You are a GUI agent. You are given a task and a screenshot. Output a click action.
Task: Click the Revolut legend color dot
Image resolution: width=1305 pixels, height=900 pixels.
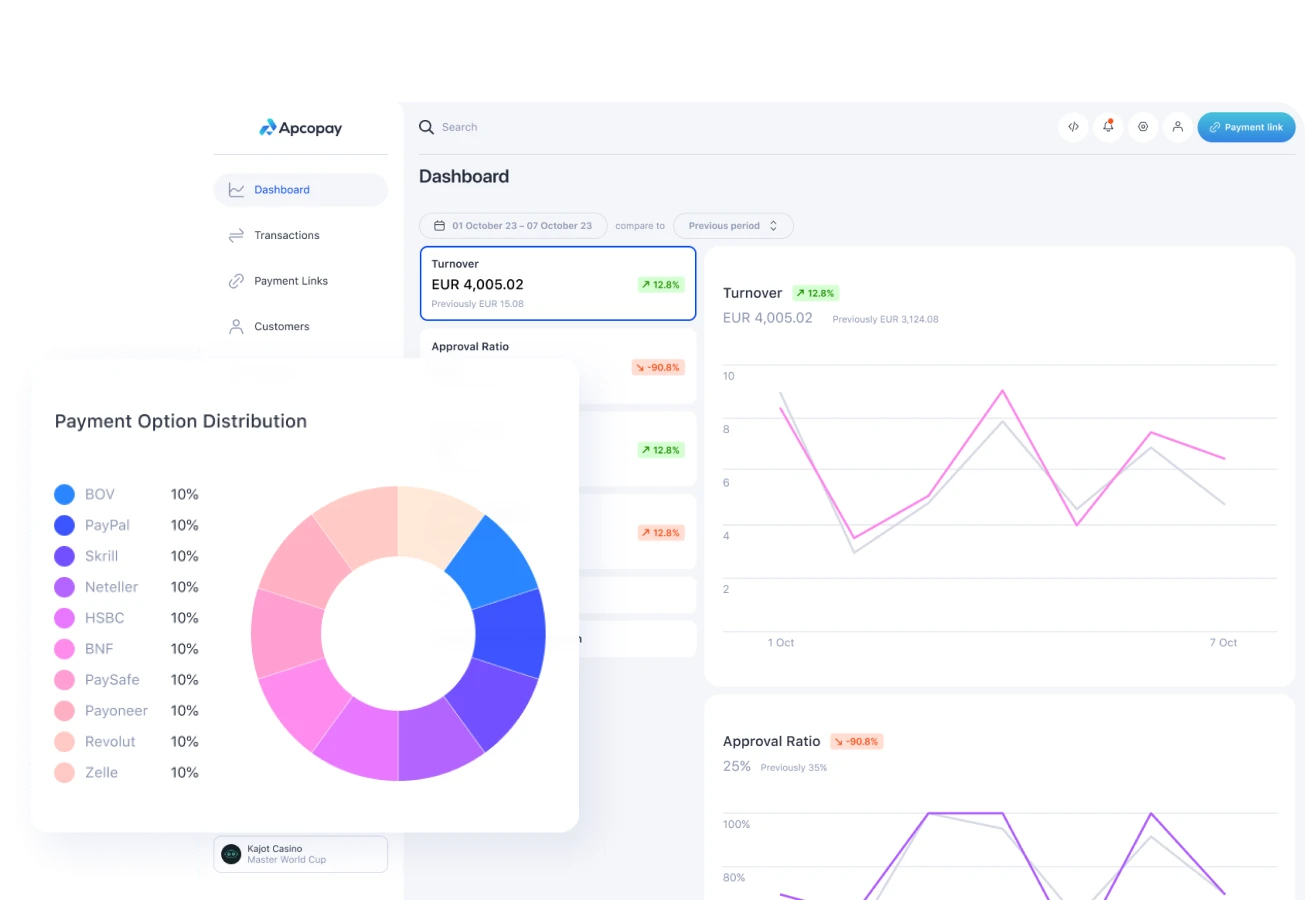[x=64, y=742]
